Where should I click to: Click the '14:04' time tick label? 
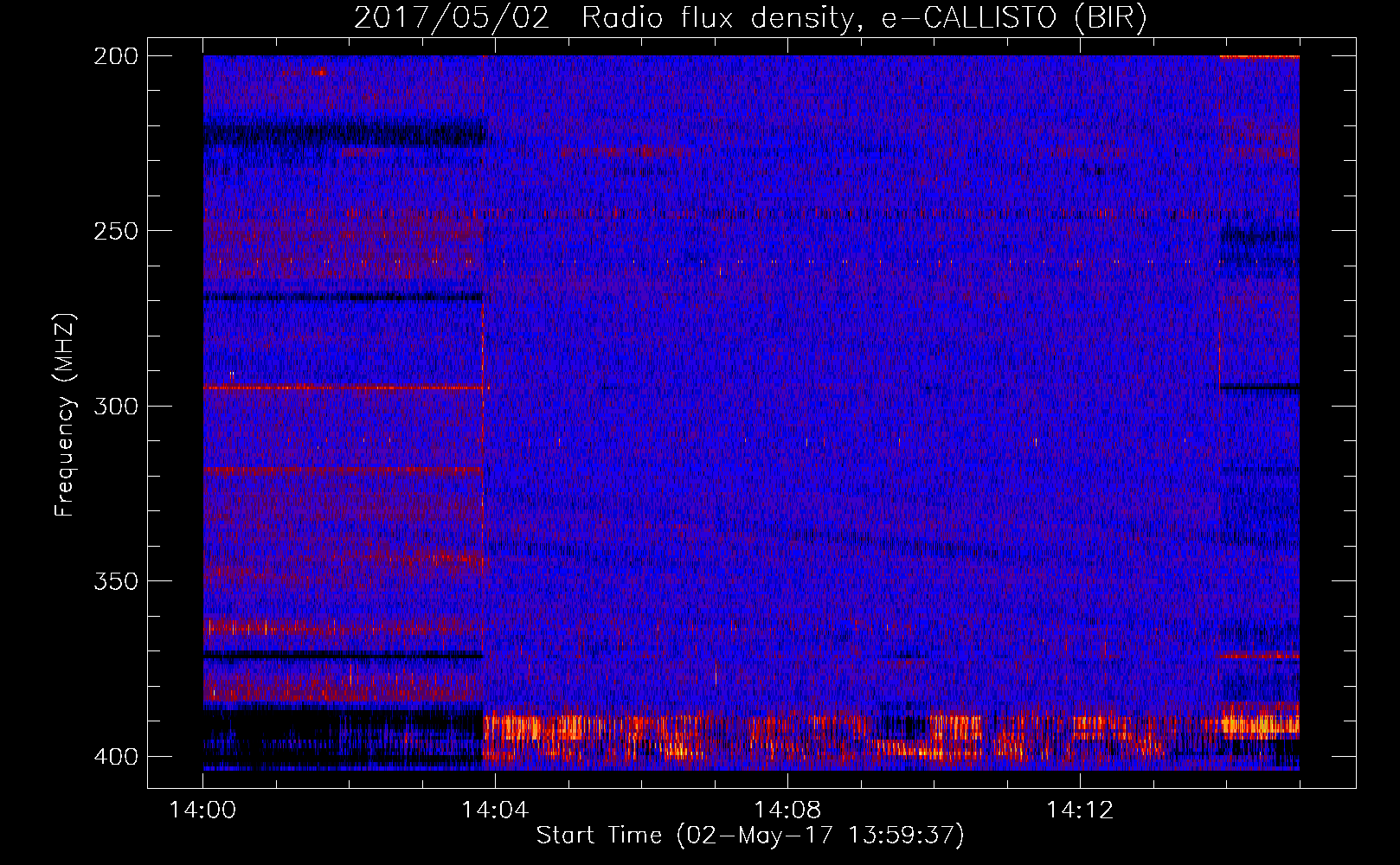495,811
